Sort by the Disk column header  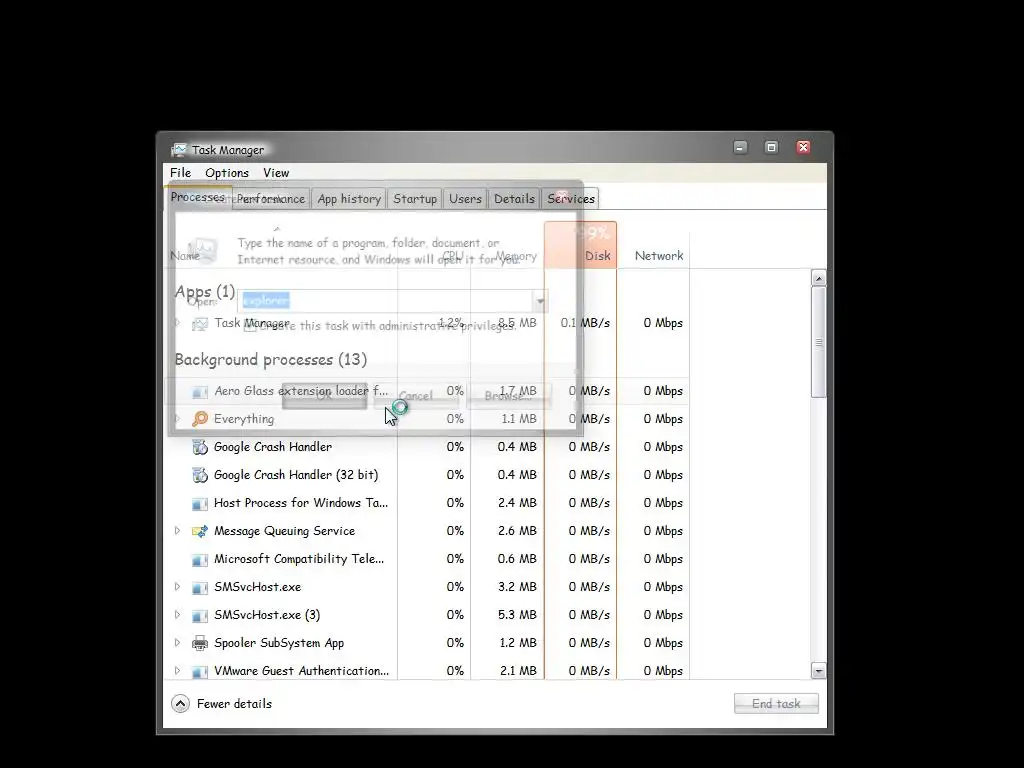pyautogui.click(x=580, y=245)
